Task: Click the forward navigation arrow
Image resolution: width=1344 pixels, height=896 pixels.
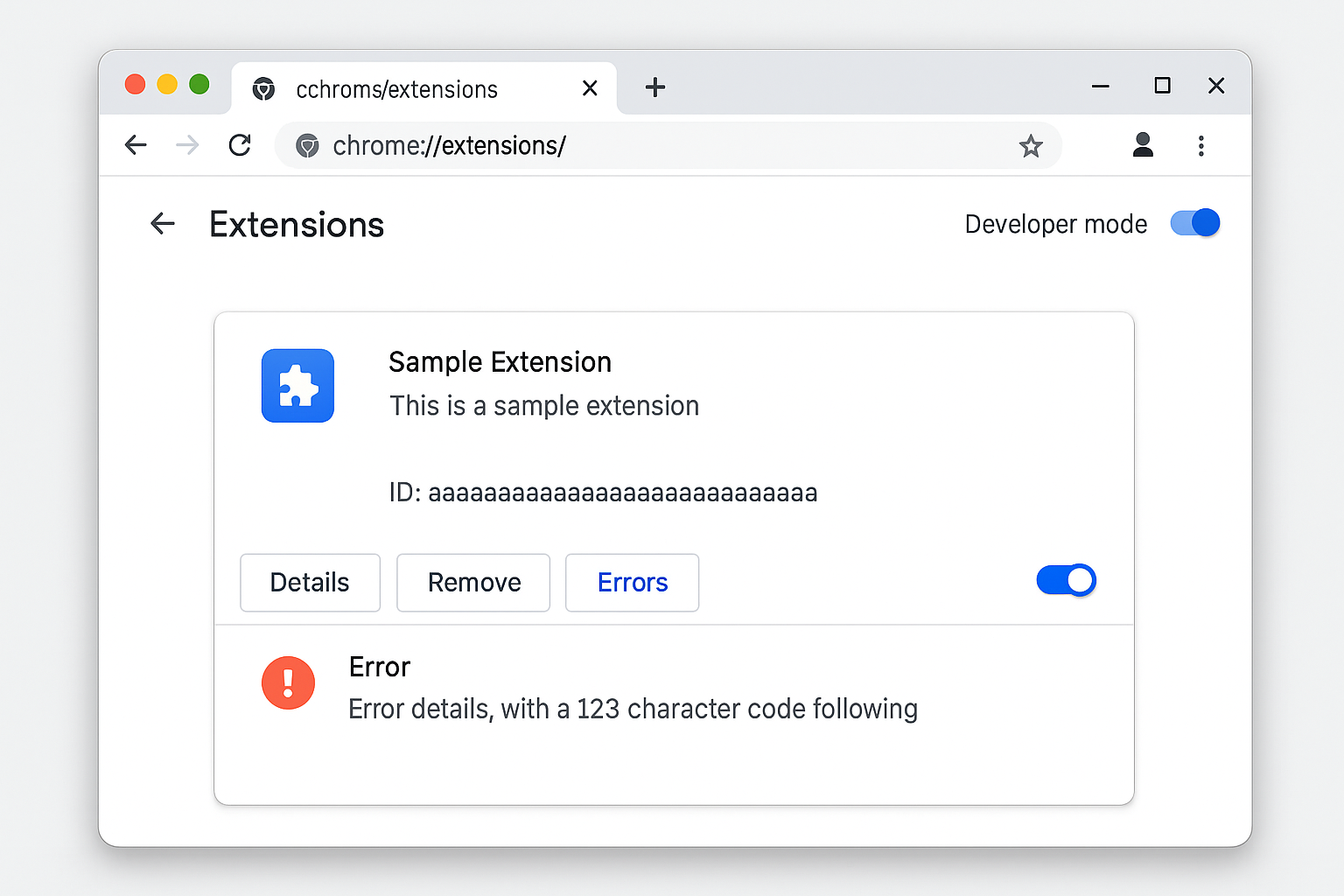Action: (187, 145)
